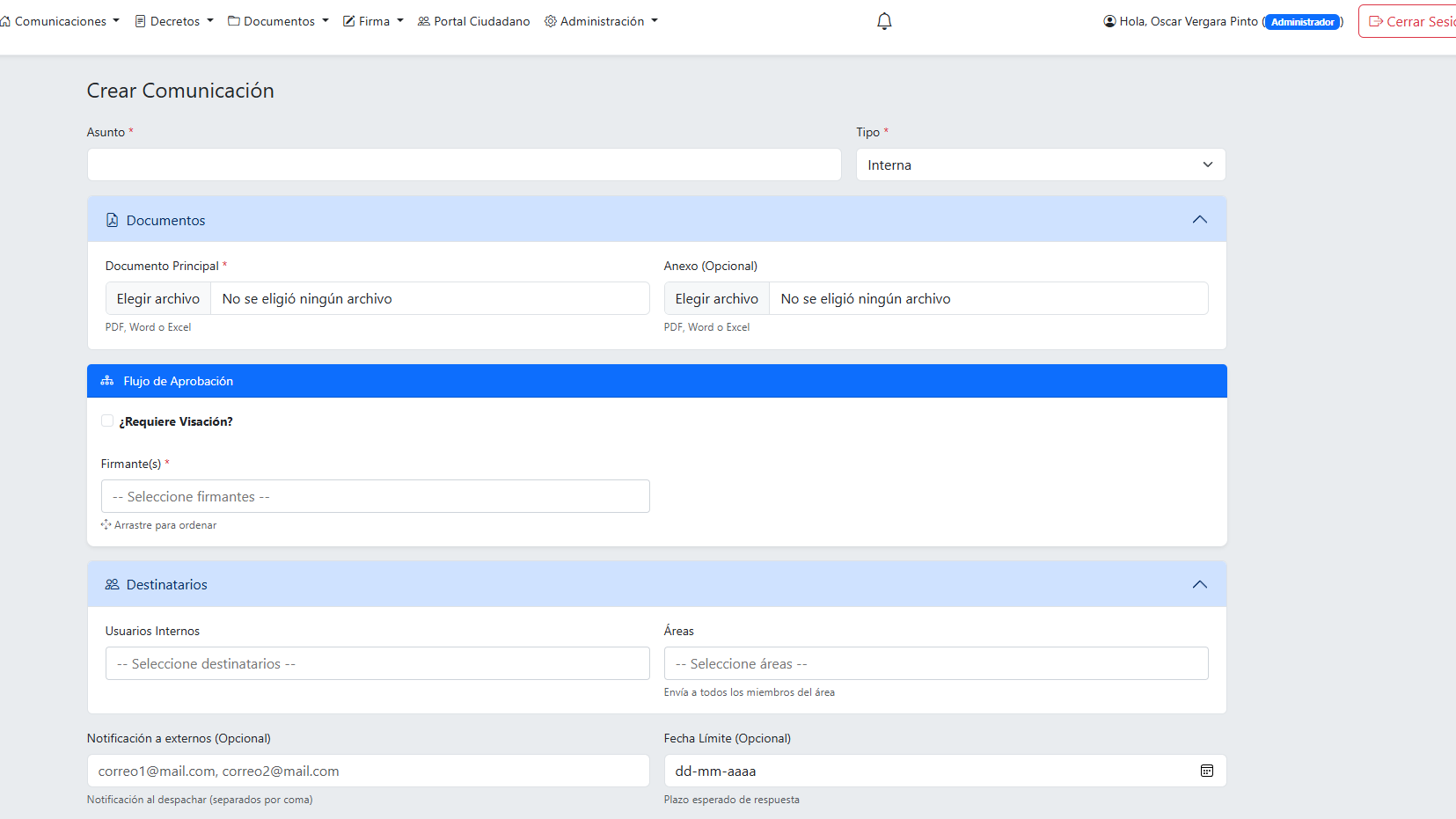Collapse the Destinatarios section chevron

(x=1199, y=584)
